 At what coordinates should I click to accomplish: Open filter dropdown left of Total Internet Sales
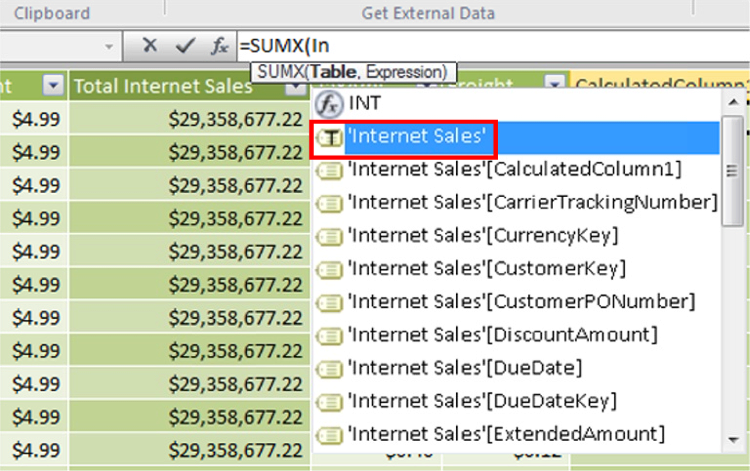[53, 86]
